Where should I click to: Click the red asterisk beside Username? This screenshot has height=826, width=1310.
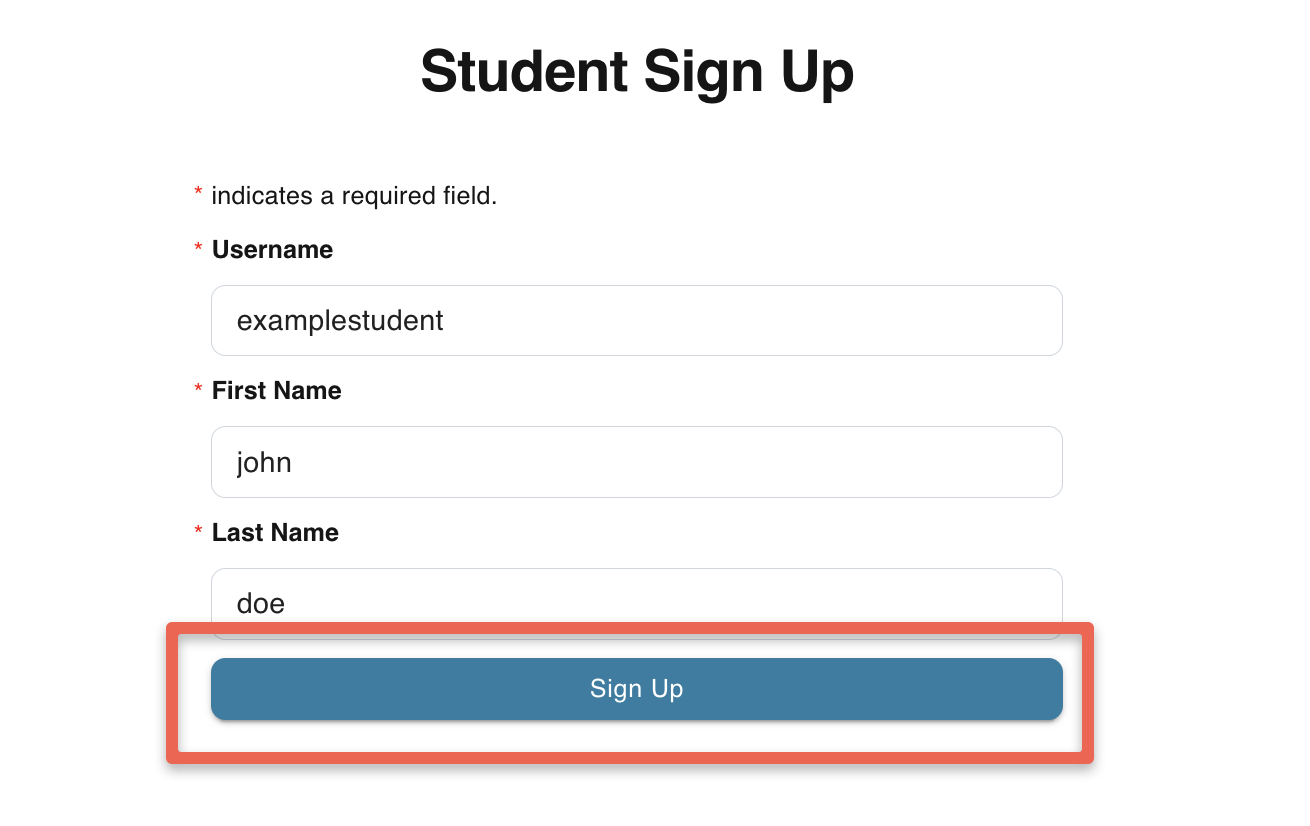pos(198,247)
